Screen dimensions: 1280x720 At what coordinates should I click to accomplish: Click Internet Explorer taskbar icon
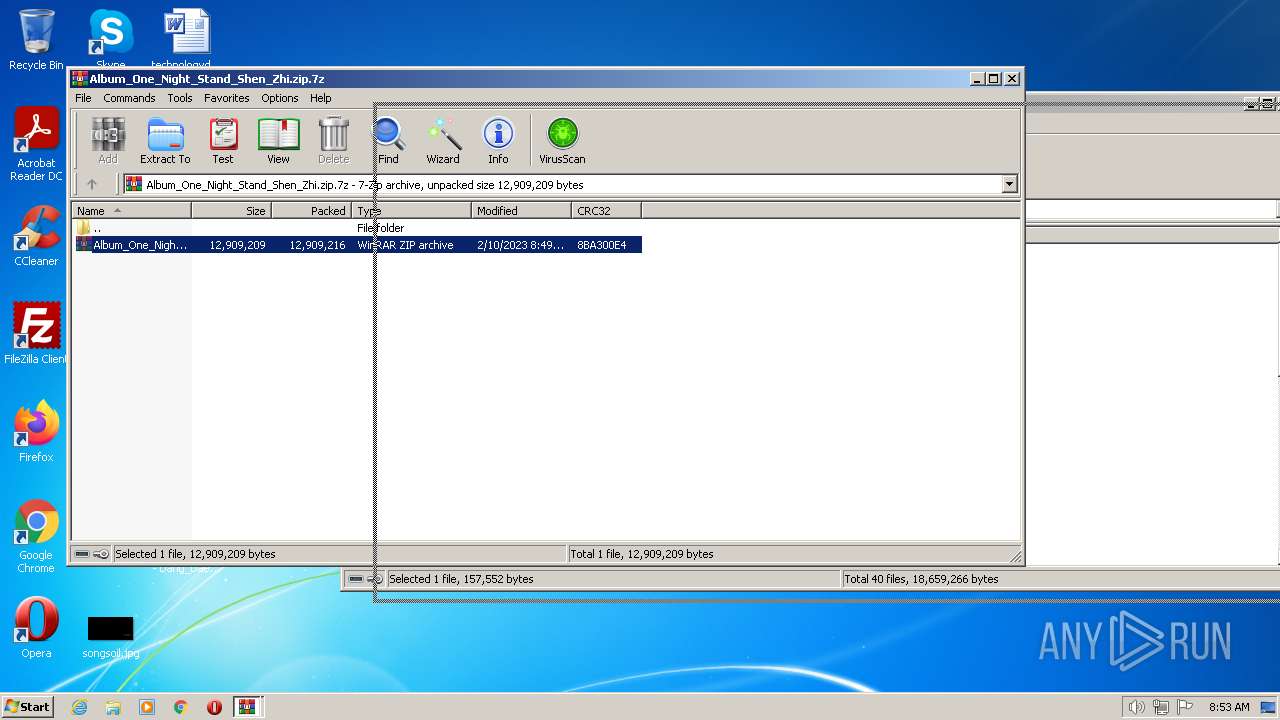(x=79, y=707)
